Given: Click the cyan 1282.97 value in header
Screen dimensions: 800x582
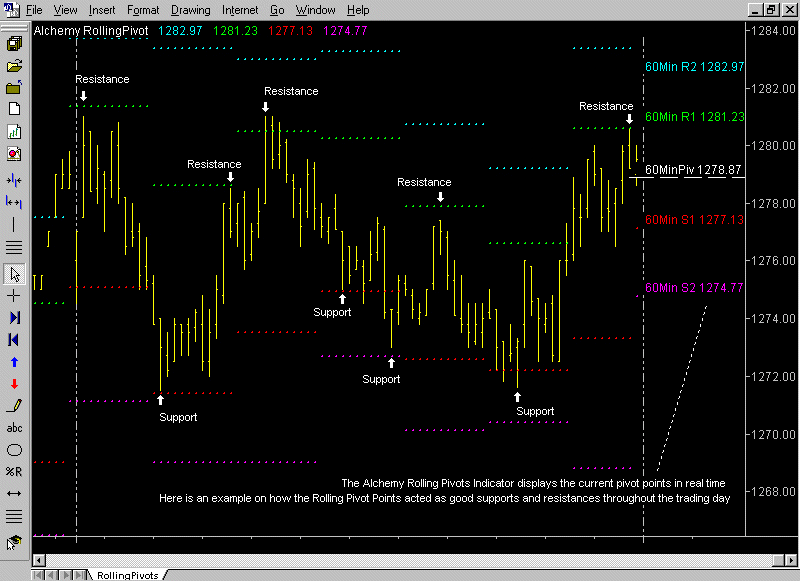Looking at the screenshot, I should pyautogui.click(x=180, y=31).
